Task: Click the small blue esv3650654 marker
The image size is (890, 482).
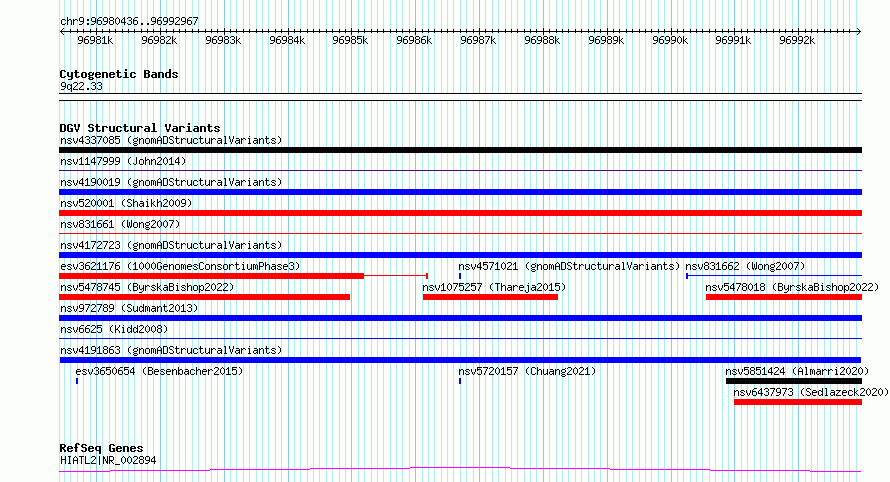Action: coord(77,381)
